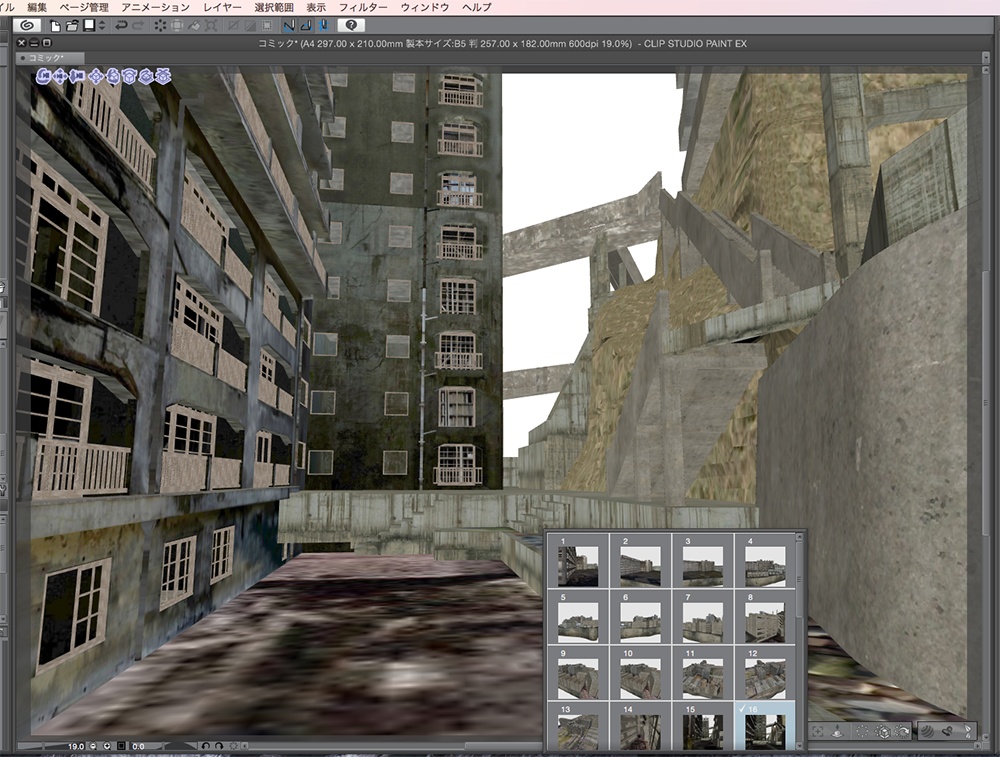Image resolution: width=1000 pixels, height=757 pixels.
Task: Click the 0.0 rotation angle field
Action: click(138, 746)
